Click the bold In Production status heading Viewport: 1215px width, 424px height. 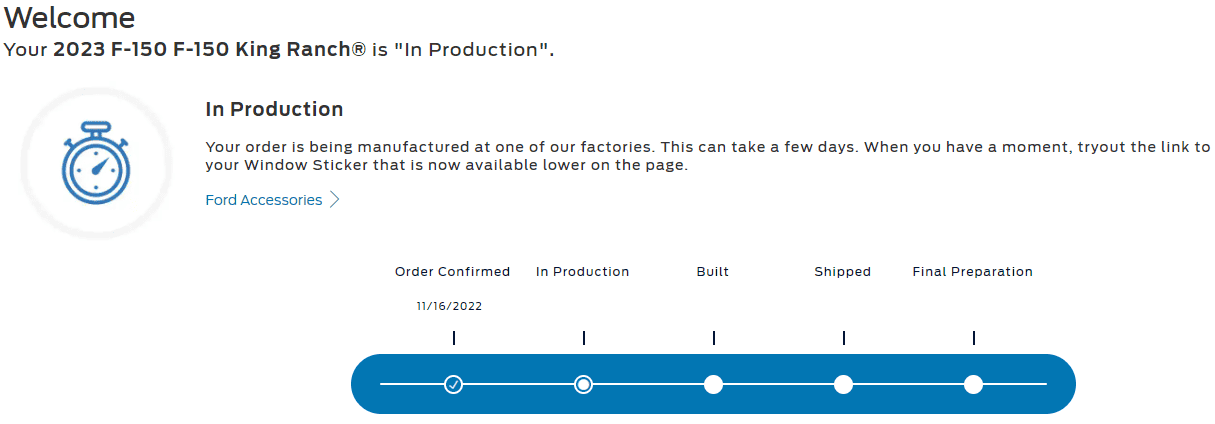coord(274,110)
